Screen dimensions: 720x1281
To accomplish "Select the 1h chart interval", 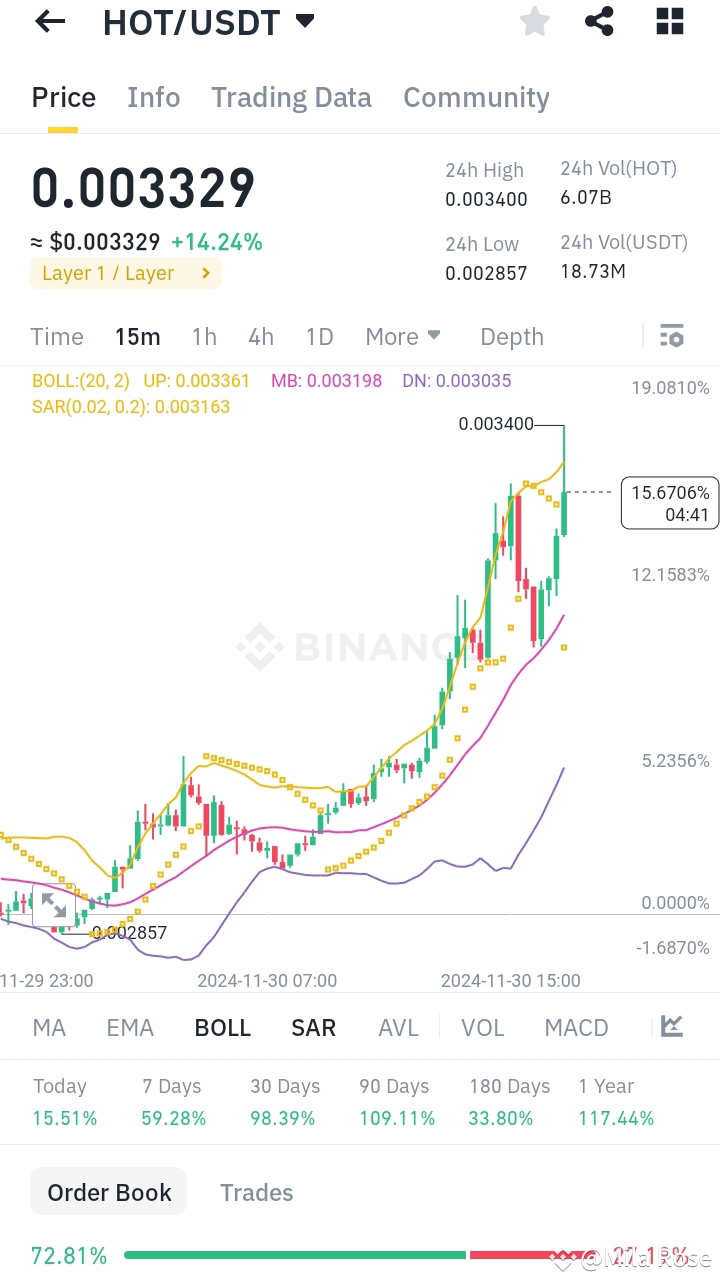I will point(204,336).
